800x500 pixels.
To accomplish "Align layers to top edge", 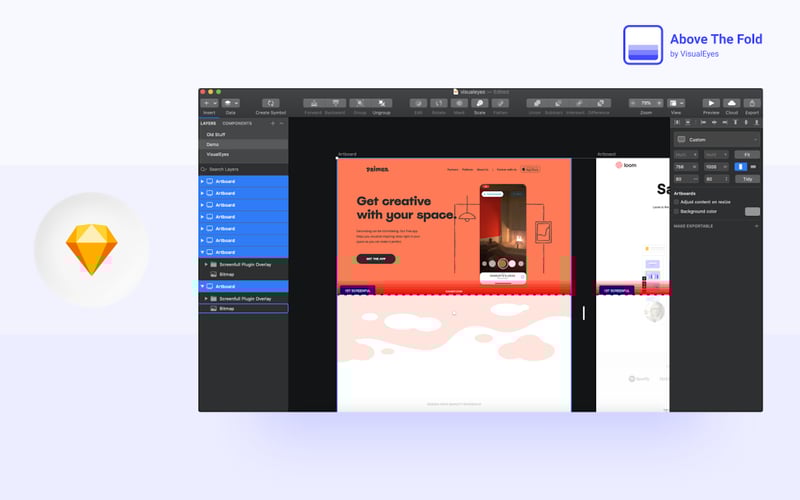I will coord(735,122).
